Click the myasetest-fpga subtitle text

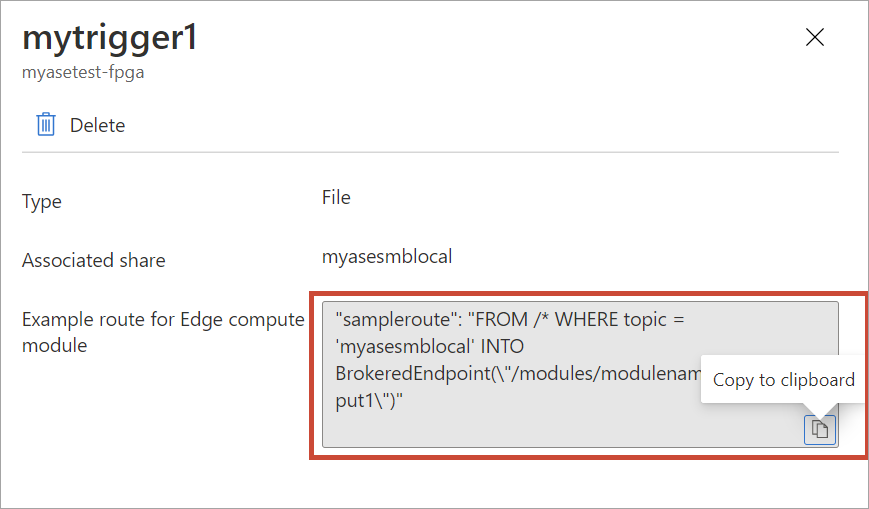click(x=83, y=72)
